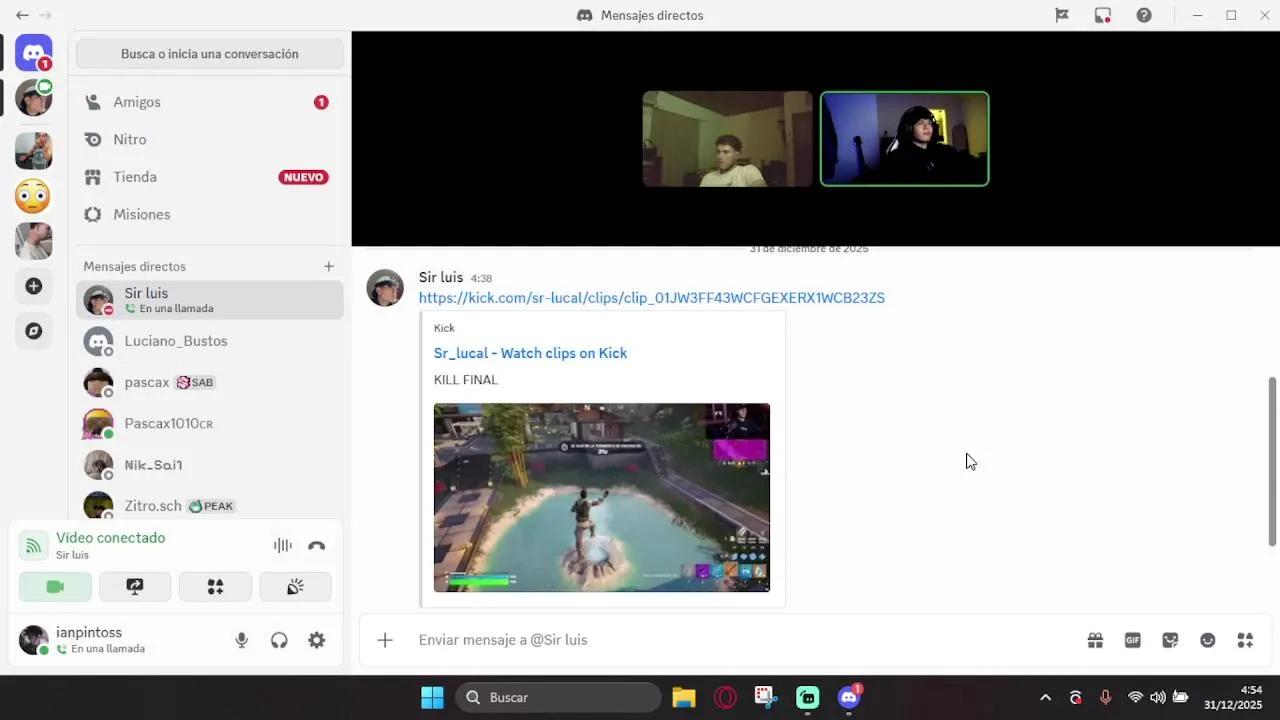This screenshot has width=1280, height=720.
Task: Open Discord direct messages home icon
Action: pyautogui.click(x=33, y=53)
